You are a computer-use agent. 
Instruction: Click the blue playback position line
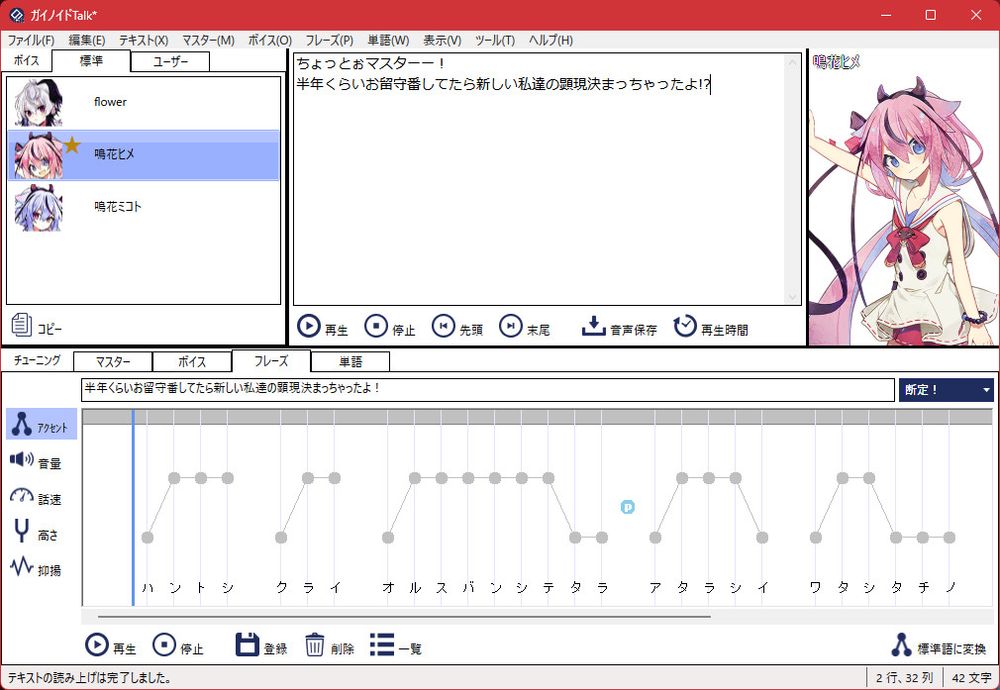click(x=133, y=507)
